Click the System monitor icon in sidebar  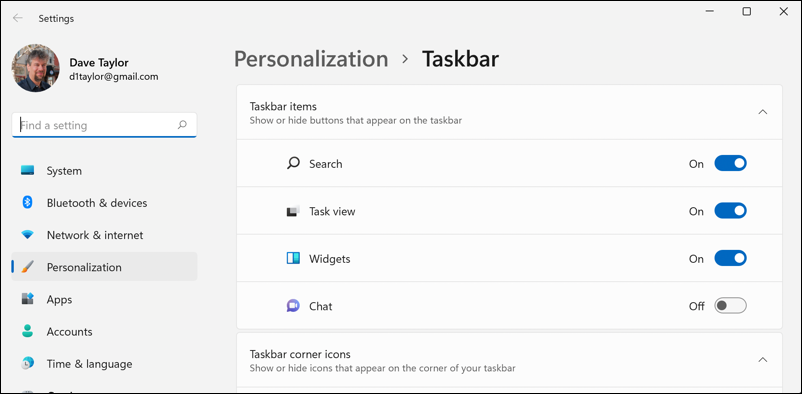point(28,170)
